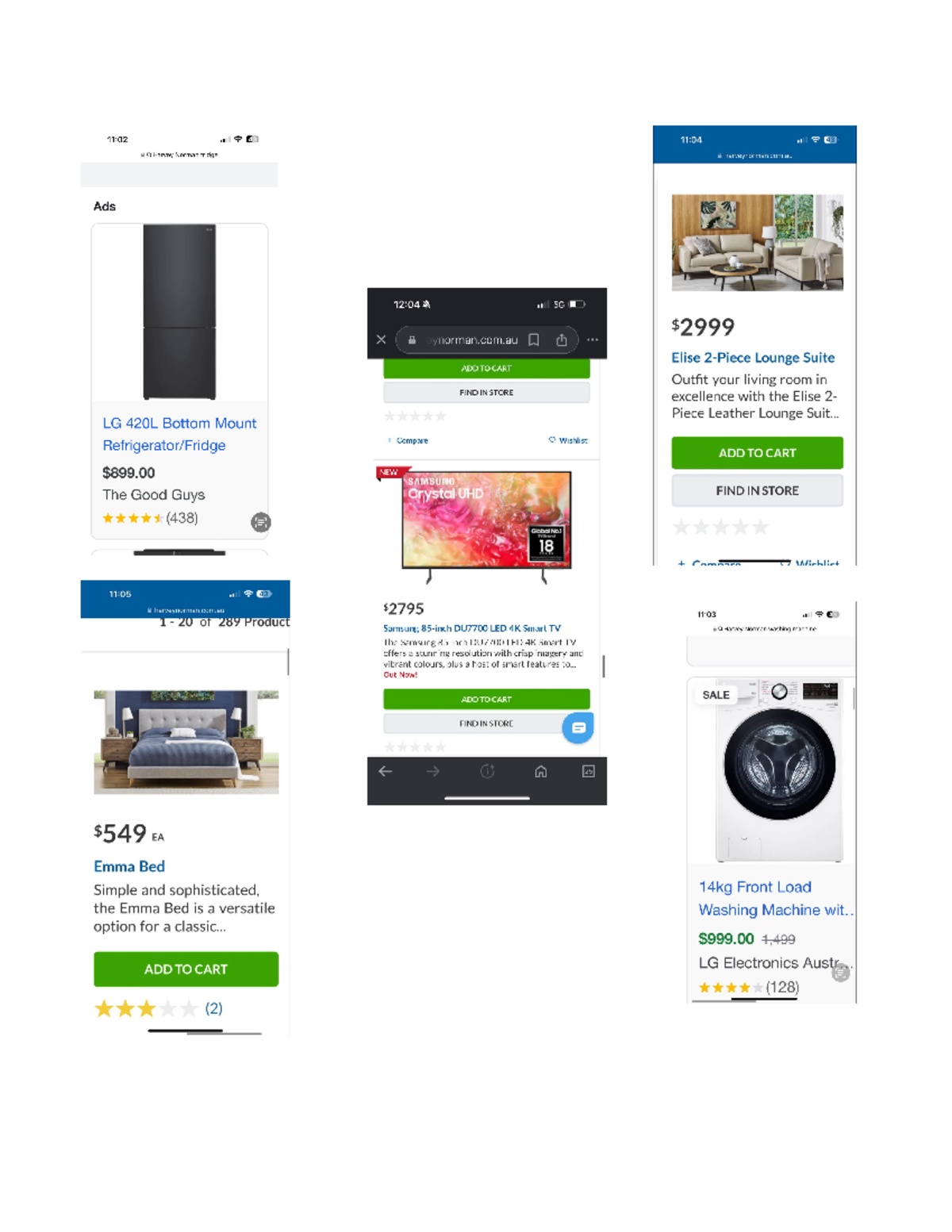Add Elise 2-Piece Lounge Suite to cart

coord(757,453)
